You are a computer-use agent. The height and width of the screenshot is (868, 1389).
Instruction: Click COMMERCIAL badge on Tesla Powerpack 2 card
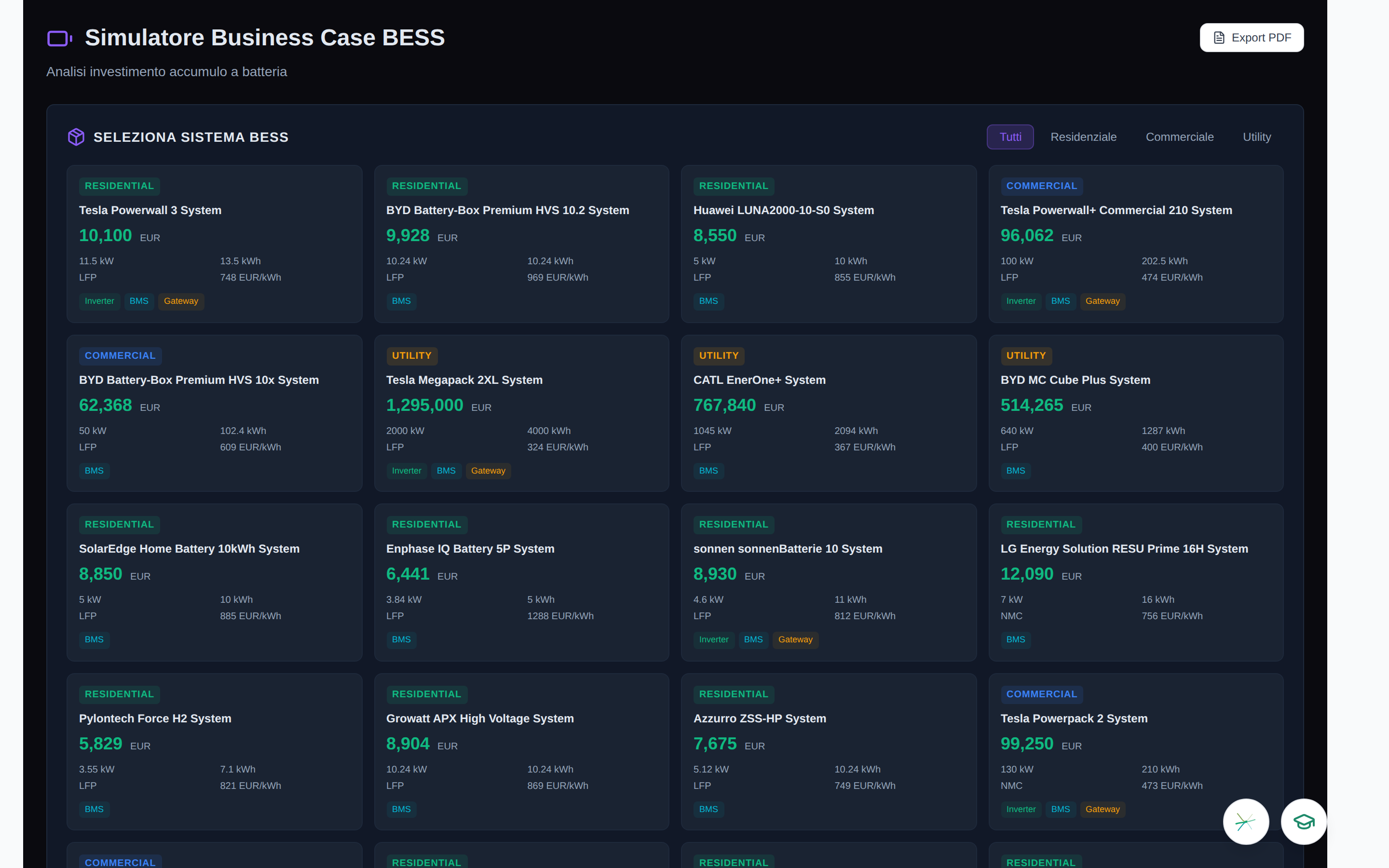point(1041,694)
